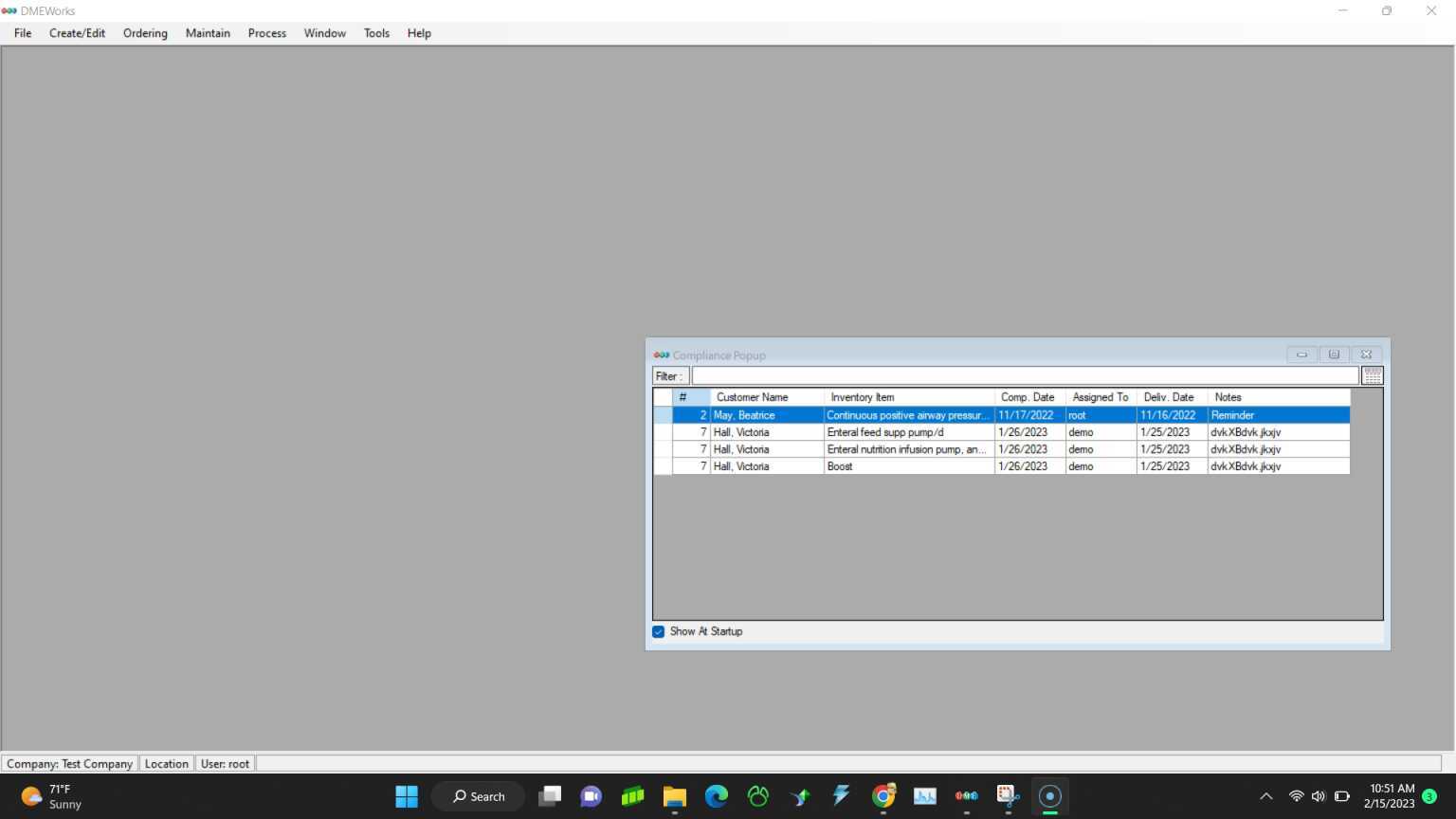Sort by the Customer Name column header
Image resolution: width=1456 pixels, height=819 pixels.
click(752, 397)
